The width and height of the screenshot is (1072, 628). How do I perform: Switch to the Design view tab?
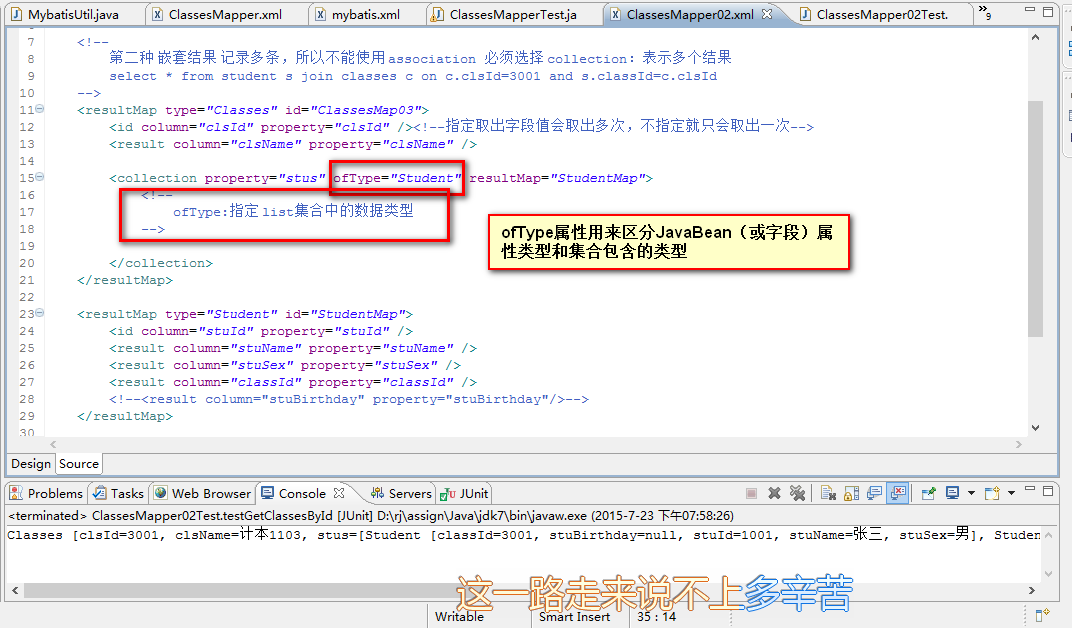point(31,463)
